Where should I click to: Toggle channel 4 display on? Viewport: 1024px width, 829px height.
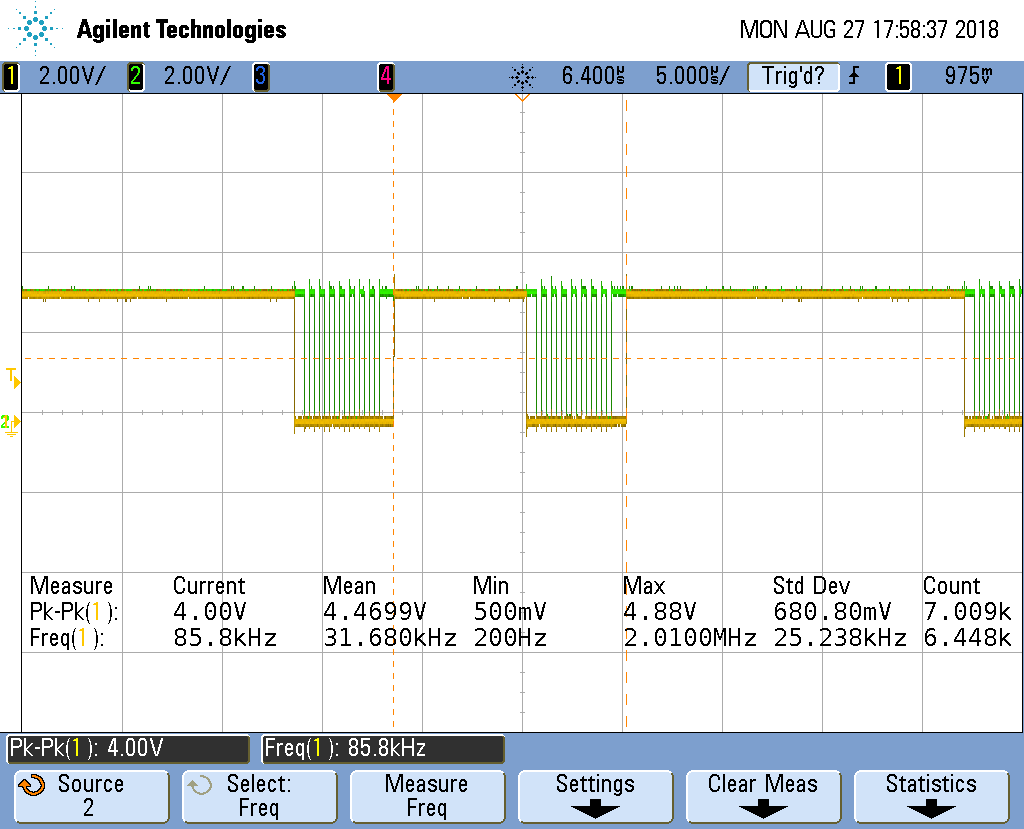388,76
